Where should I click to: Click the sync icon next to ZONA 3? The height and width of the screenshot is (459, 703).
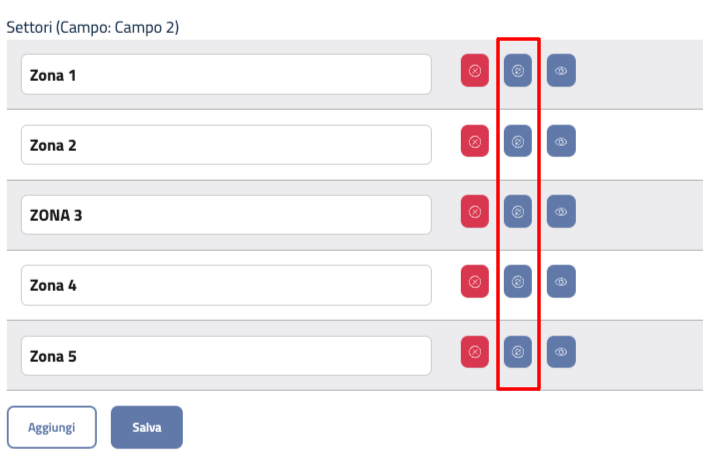tap(518, 211)
